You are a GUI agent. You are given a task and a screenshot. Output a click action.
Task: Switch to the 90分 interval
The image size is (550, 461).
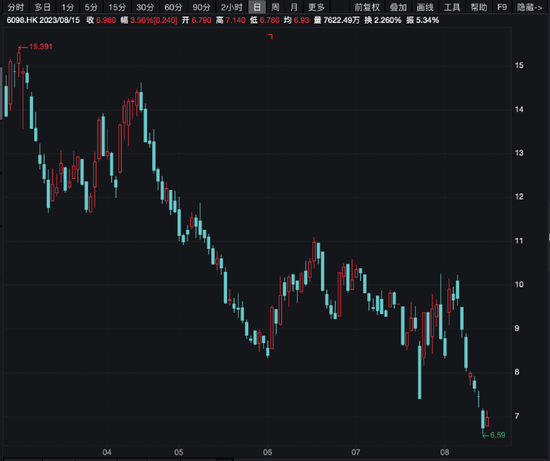[x=201, y=7]
